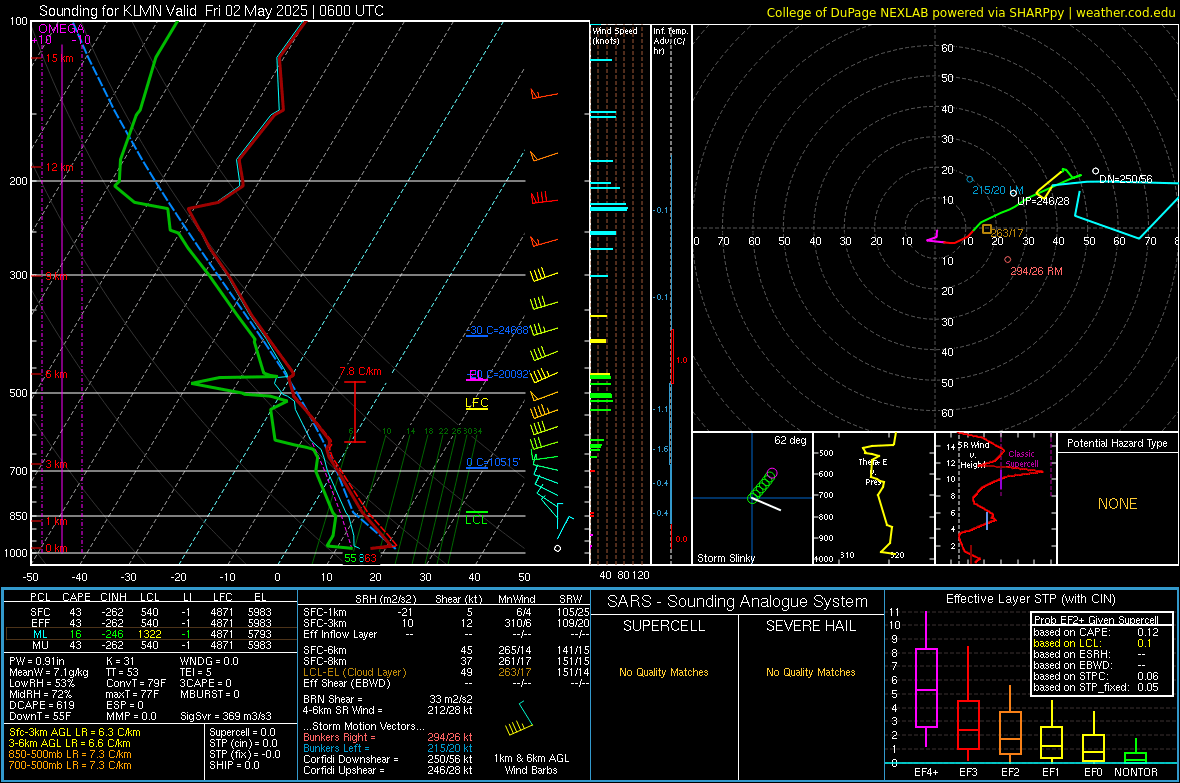
Task: Click the Storm Slinky circle cluster
Action: [762, 486]
